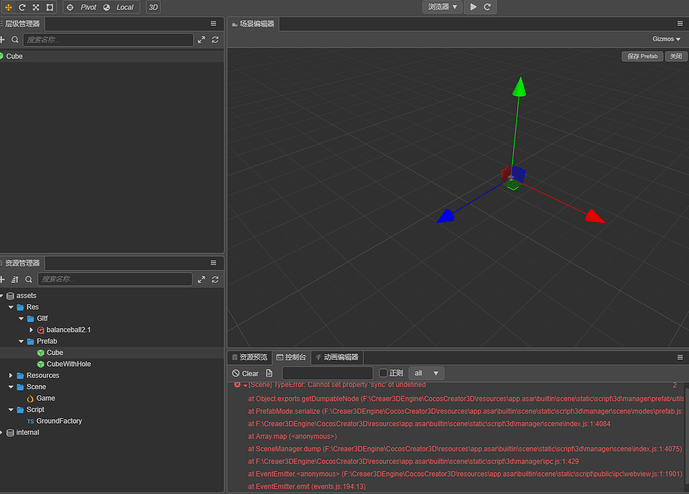Click the save Prefab button
The height and width of the screenshot is (494, 689).
(642, 56)
